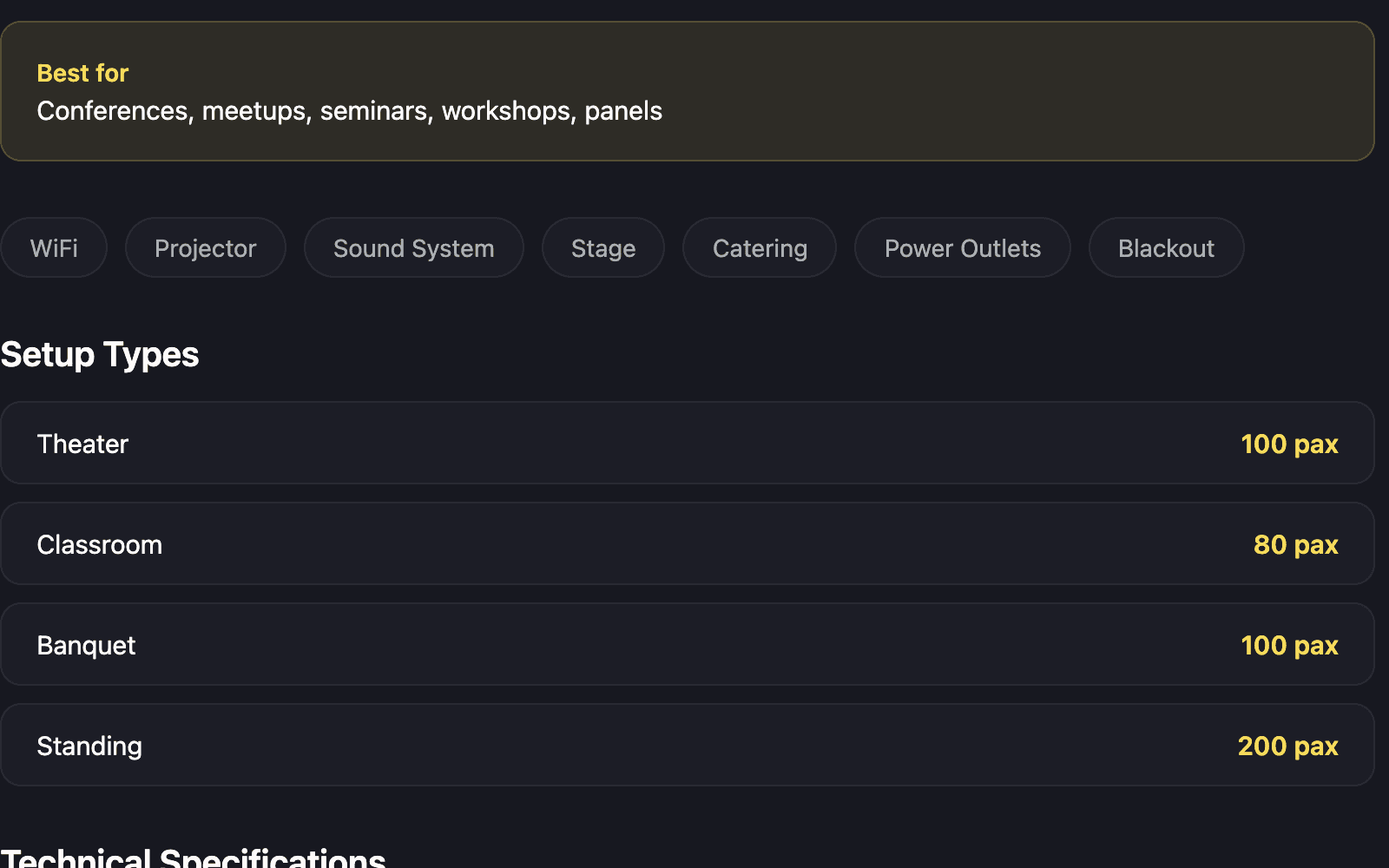Click the Blackout amenity tag
The width and height of the screenshot is (1389, 868).
[x=1167, y=248]
